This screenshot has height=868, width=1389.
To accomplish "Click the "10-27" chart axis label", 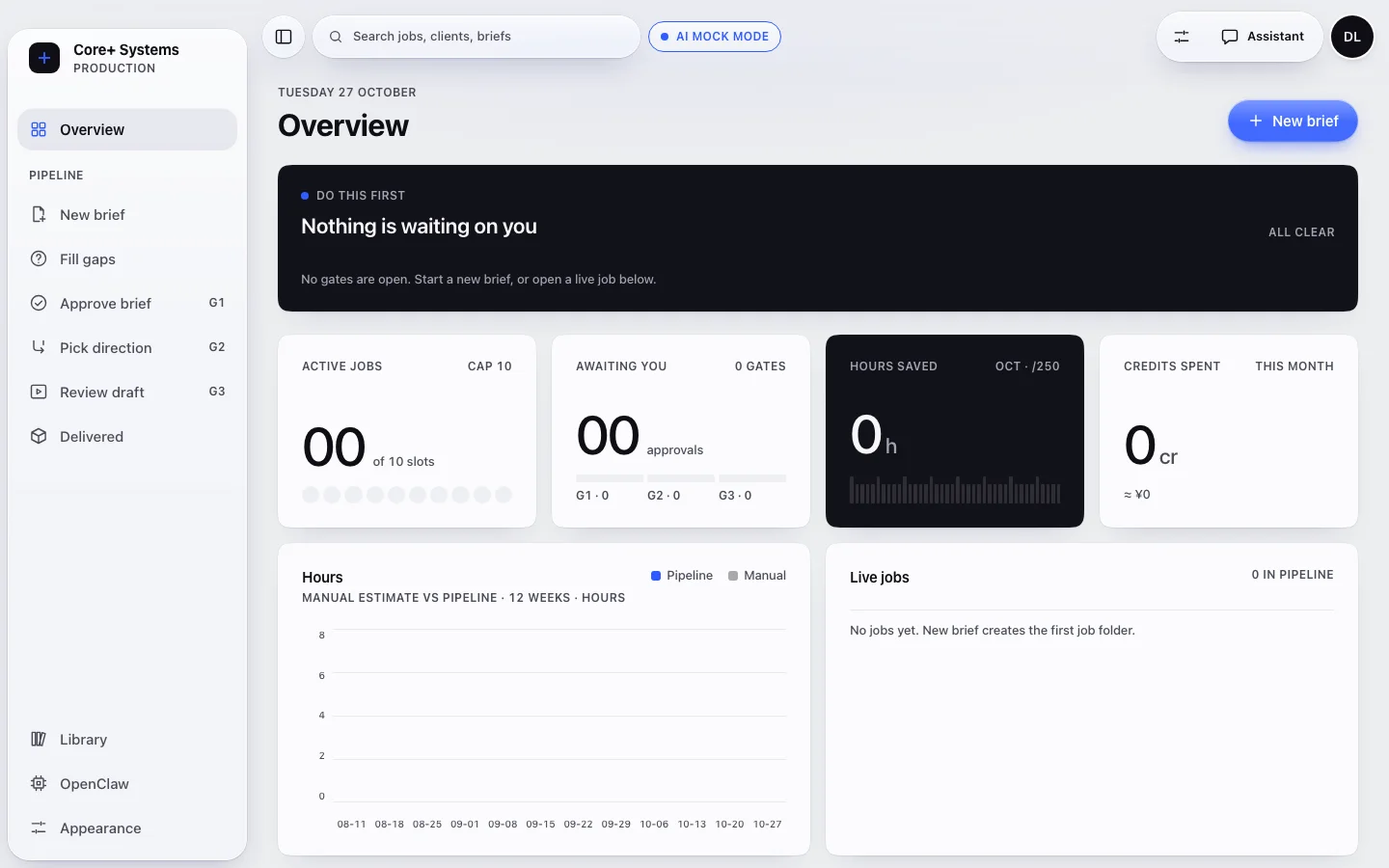I will tap(768, 825).
